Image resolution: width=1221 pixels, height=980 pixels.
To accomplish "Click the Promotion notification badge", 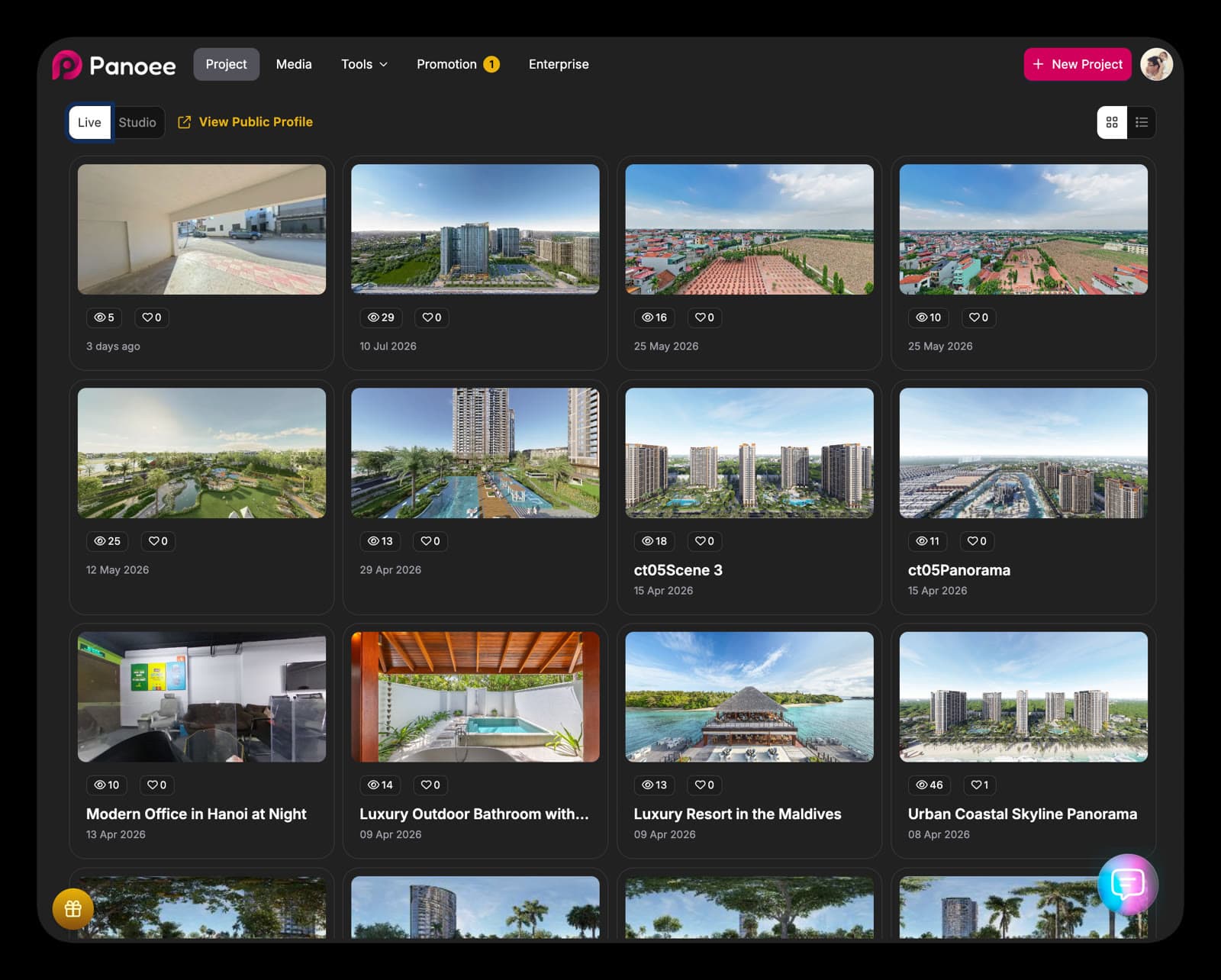I will point(491,64).
